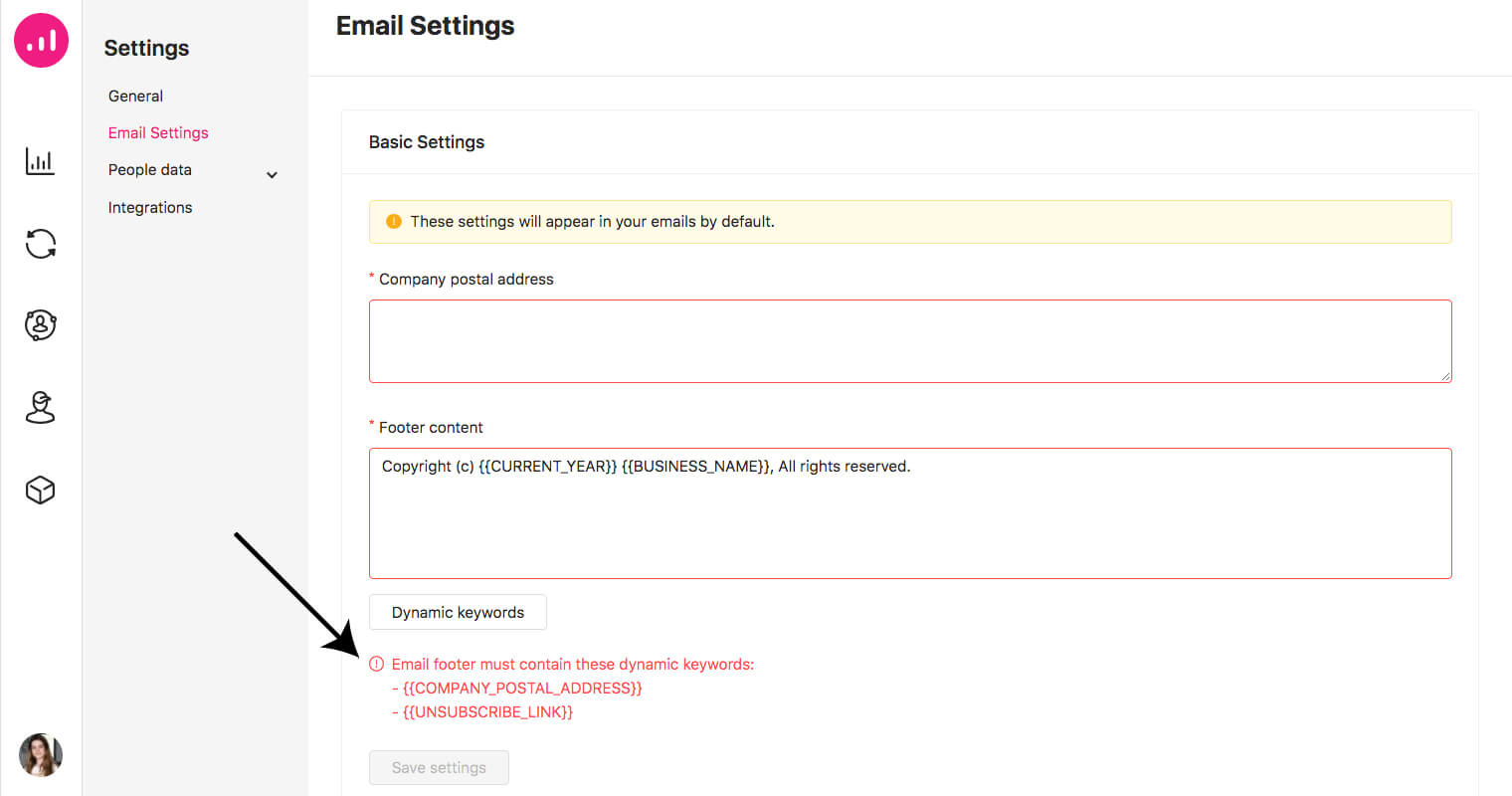Open the circled user profile icon

40,325
